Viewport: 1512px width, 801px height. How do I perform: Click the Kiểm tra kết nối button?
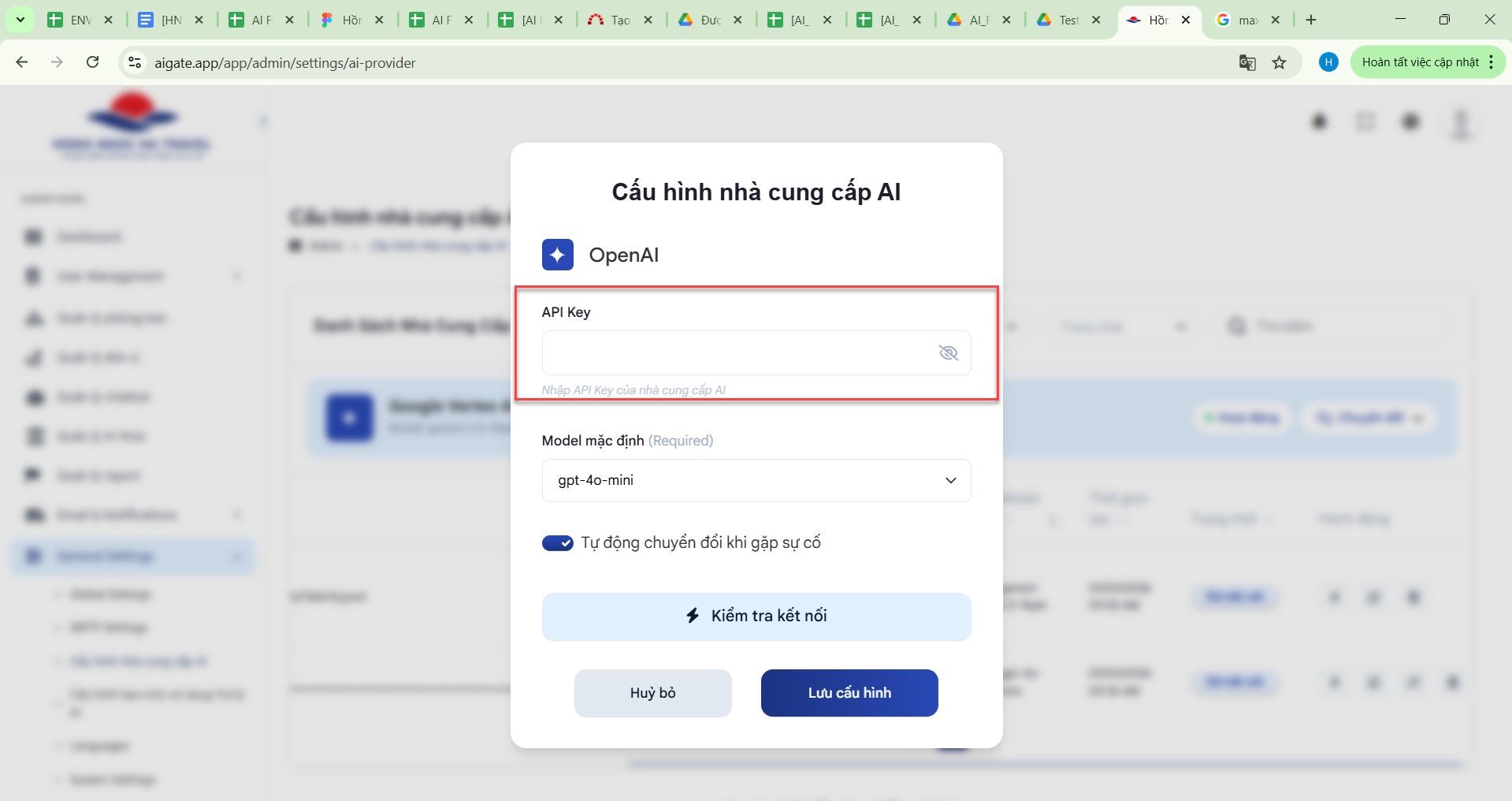[756, 616]
